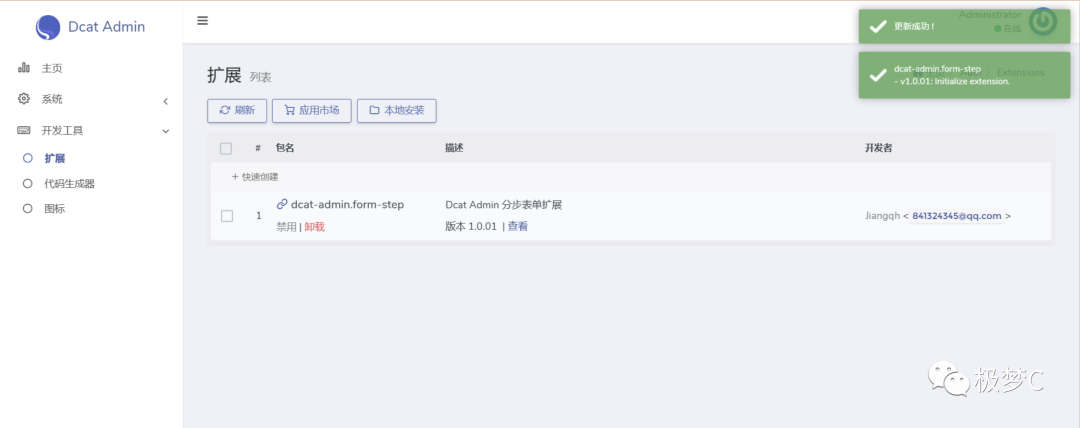
Task: Click the # column header
Action: (x=258, y=147)
